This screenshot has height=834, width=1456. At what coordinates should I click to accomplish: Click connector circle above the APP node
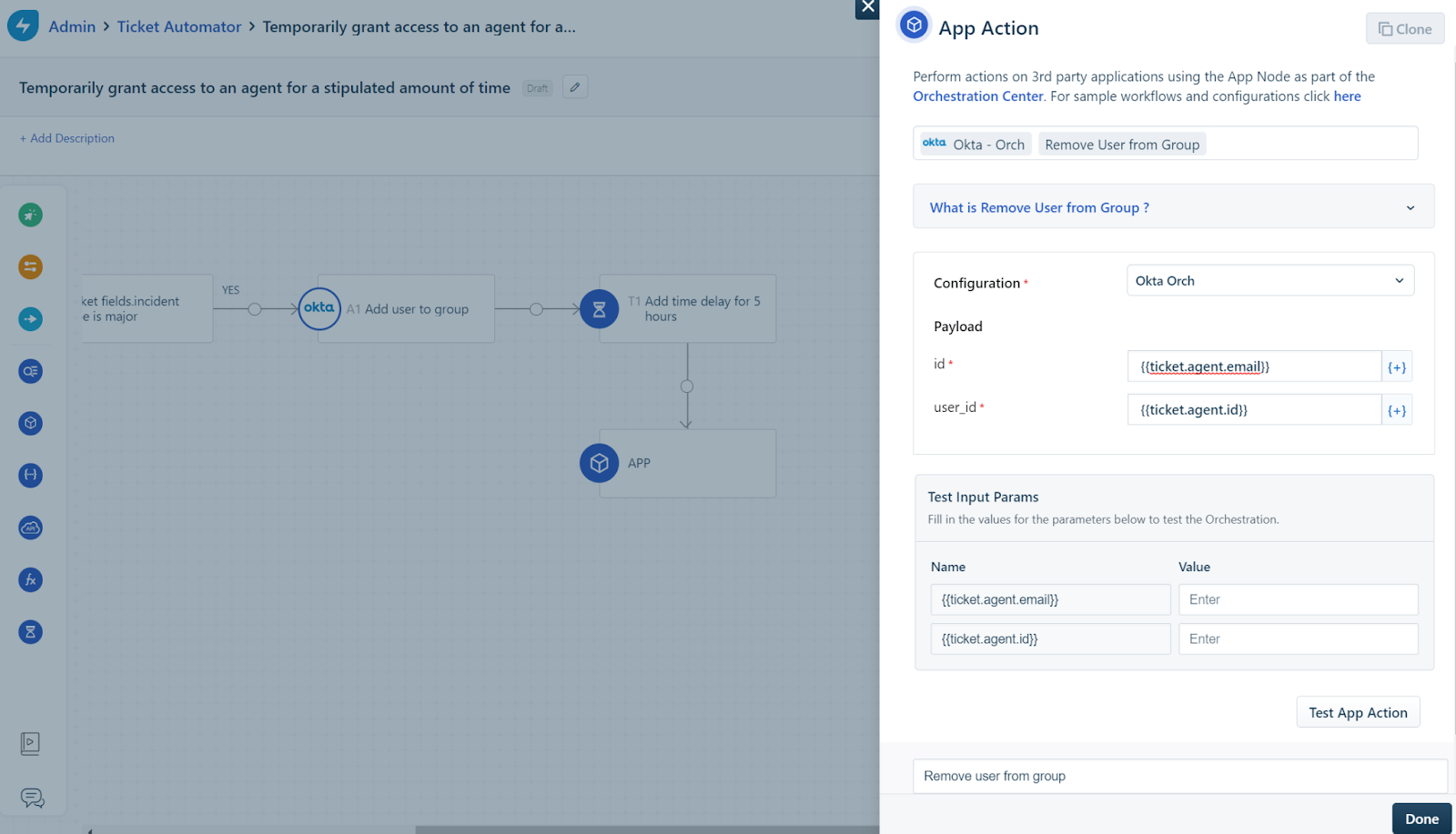pos(687,387)
